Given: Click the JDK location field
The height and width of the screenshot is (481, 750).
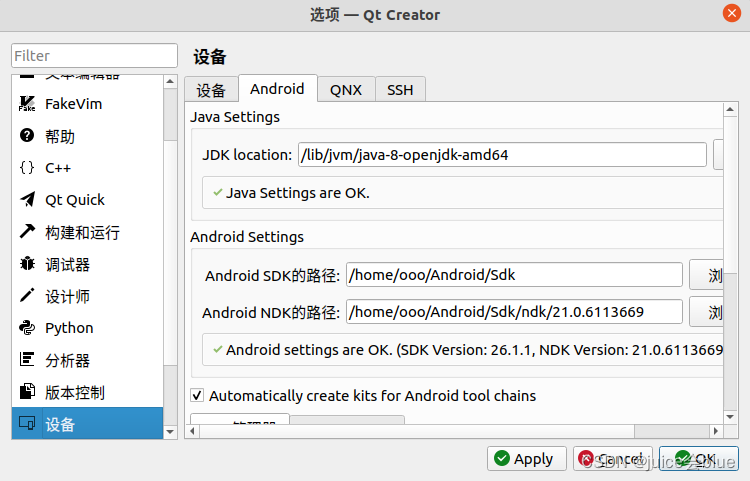Looking at the screenshot, I should pyautogui.click(x=502, y=154).
